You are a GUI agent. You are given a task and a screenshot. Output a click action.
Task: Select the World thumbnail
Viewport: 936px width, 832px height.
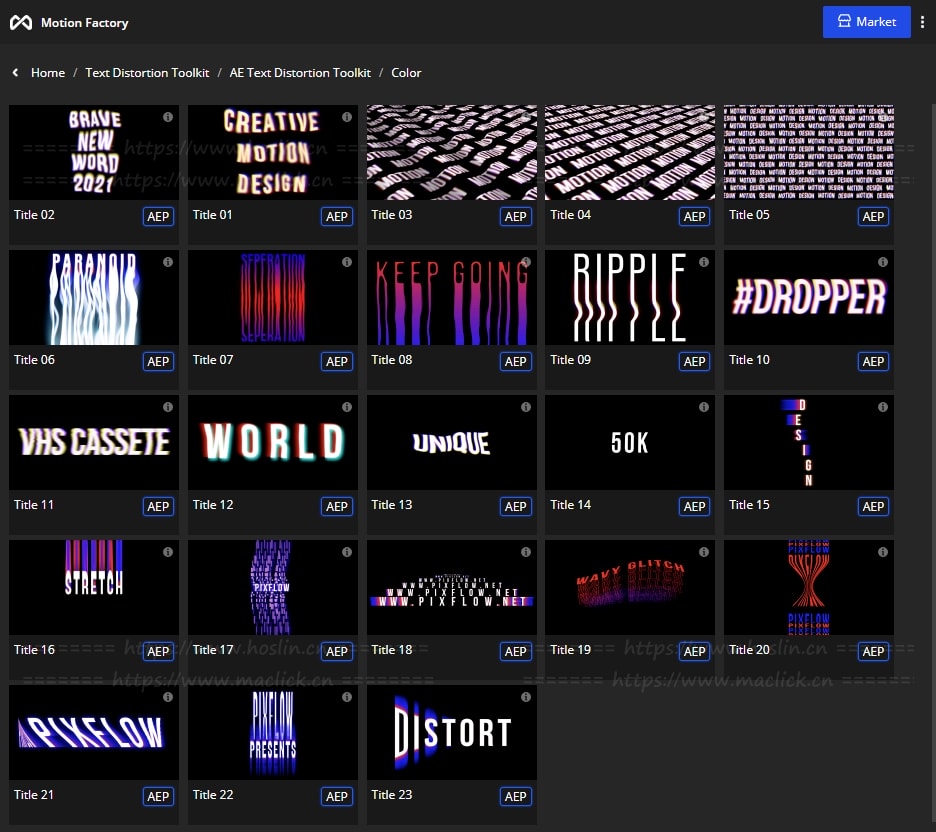[x=273, y=442]
